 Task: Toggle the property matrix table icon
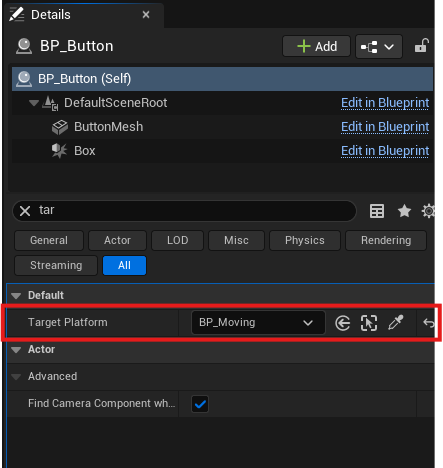click(x=377, y=211)
